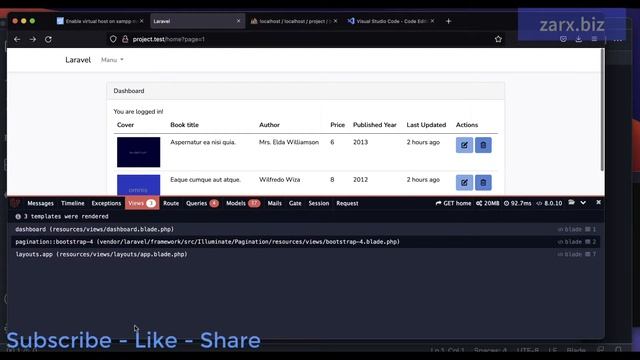Open the Gate debugbar tab
The height and width of the screenshot is (360, 640).
click(x=295, y=203)
